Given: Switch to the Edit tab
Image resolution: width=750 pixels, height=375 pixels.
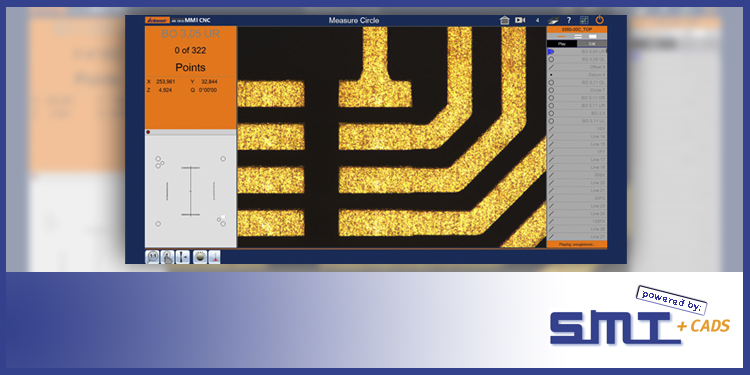Looking at the screenshot, I should (592, 44).
